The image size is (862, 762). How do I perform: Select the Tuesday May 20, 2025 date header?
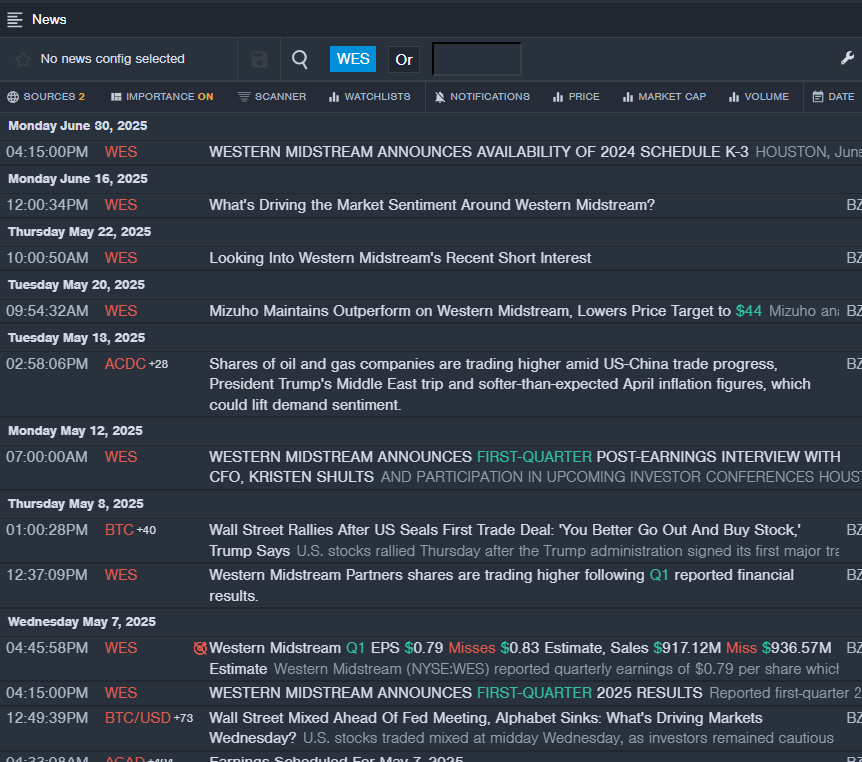76,285
